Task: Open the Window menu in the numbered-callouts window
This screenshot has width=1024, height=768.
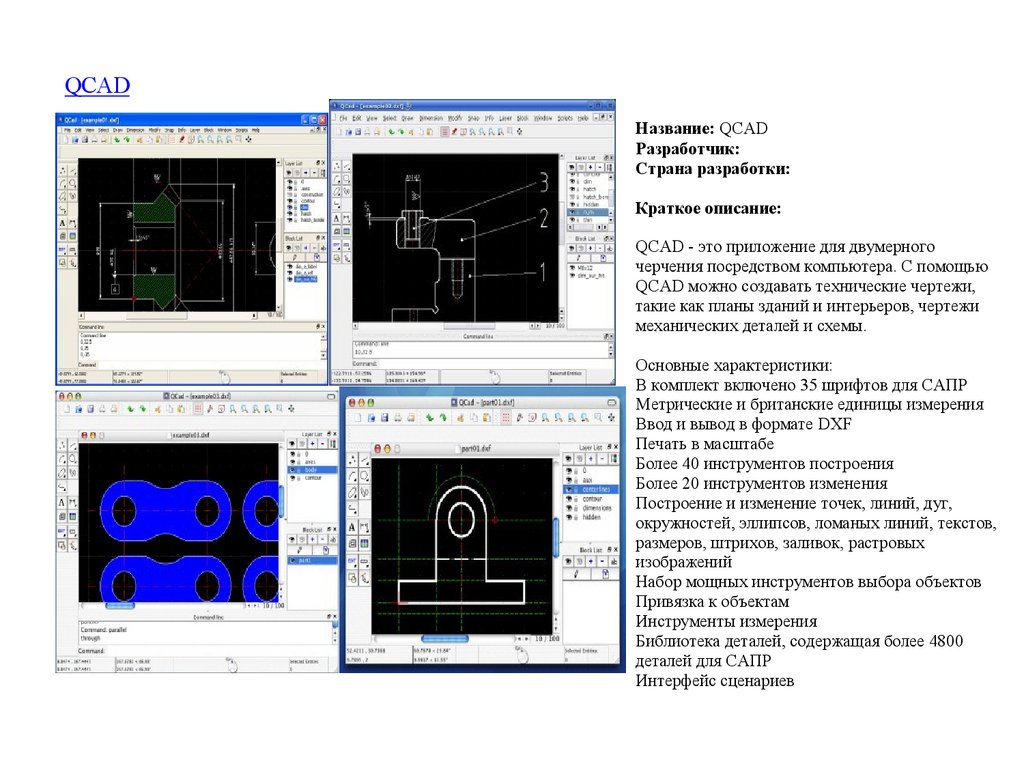Action: [543, 118]
